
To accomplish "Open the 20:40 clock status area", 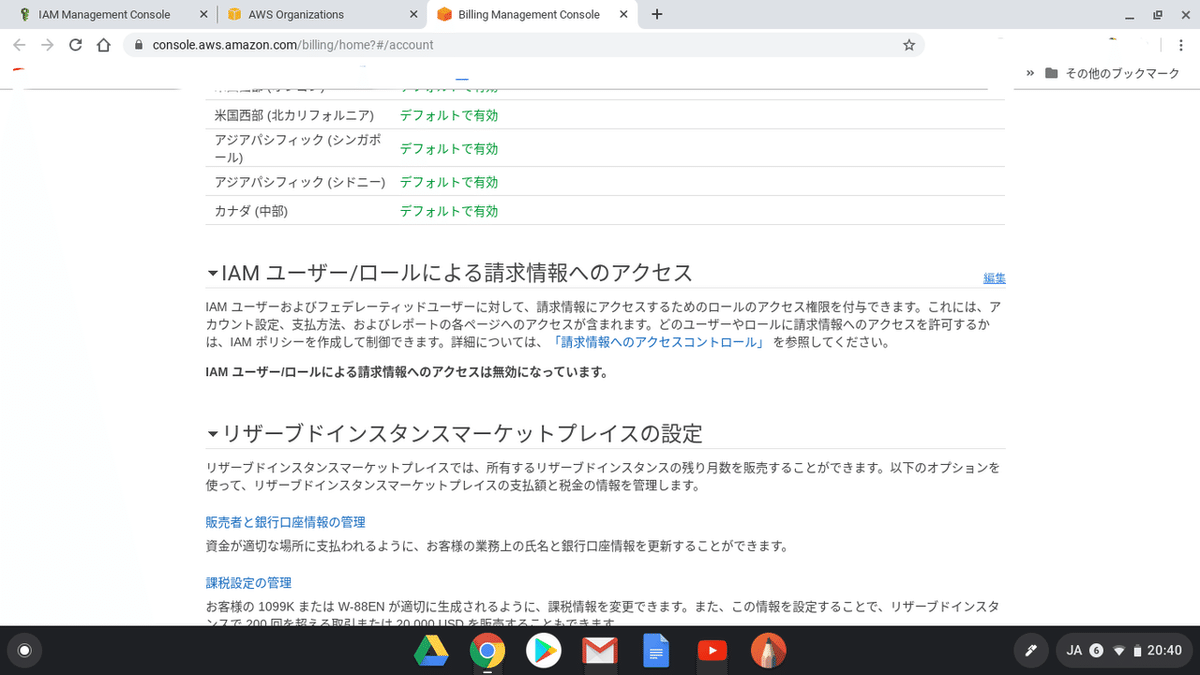I will pos(1164,651).
